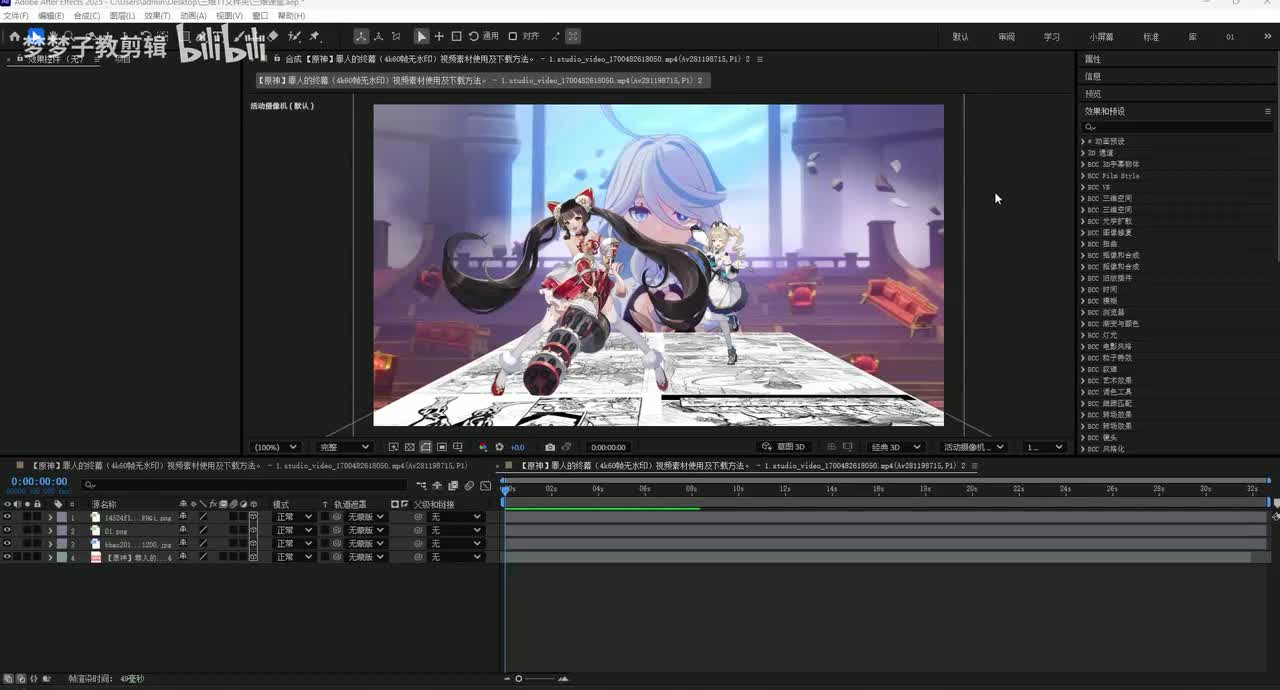Switch to the 默认 workspace
This screenshot has width=1280, height=690.
[x=960, y=37]
